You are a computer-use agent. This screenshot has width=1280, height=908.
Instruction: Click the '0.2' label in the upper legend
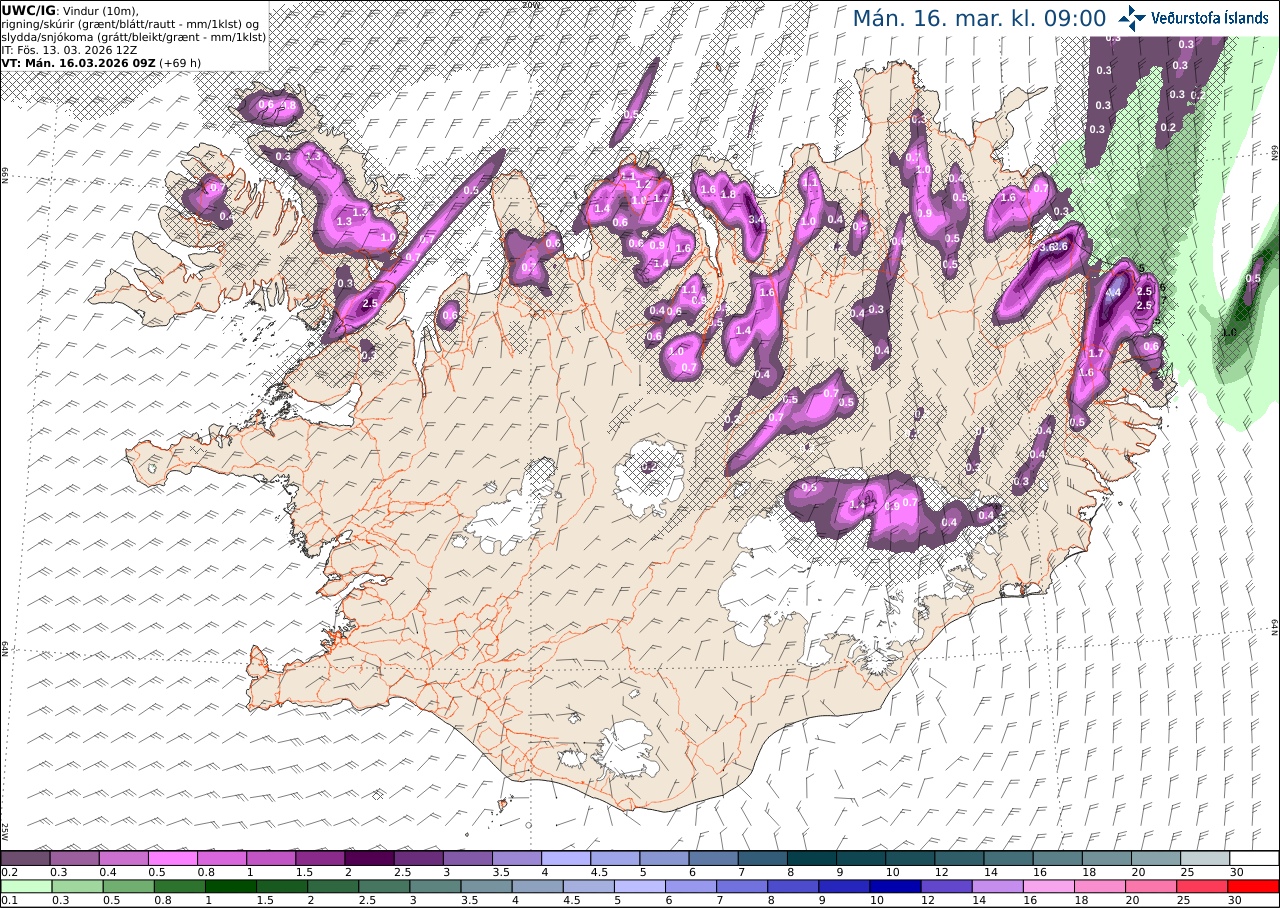(x=8, y=872)
